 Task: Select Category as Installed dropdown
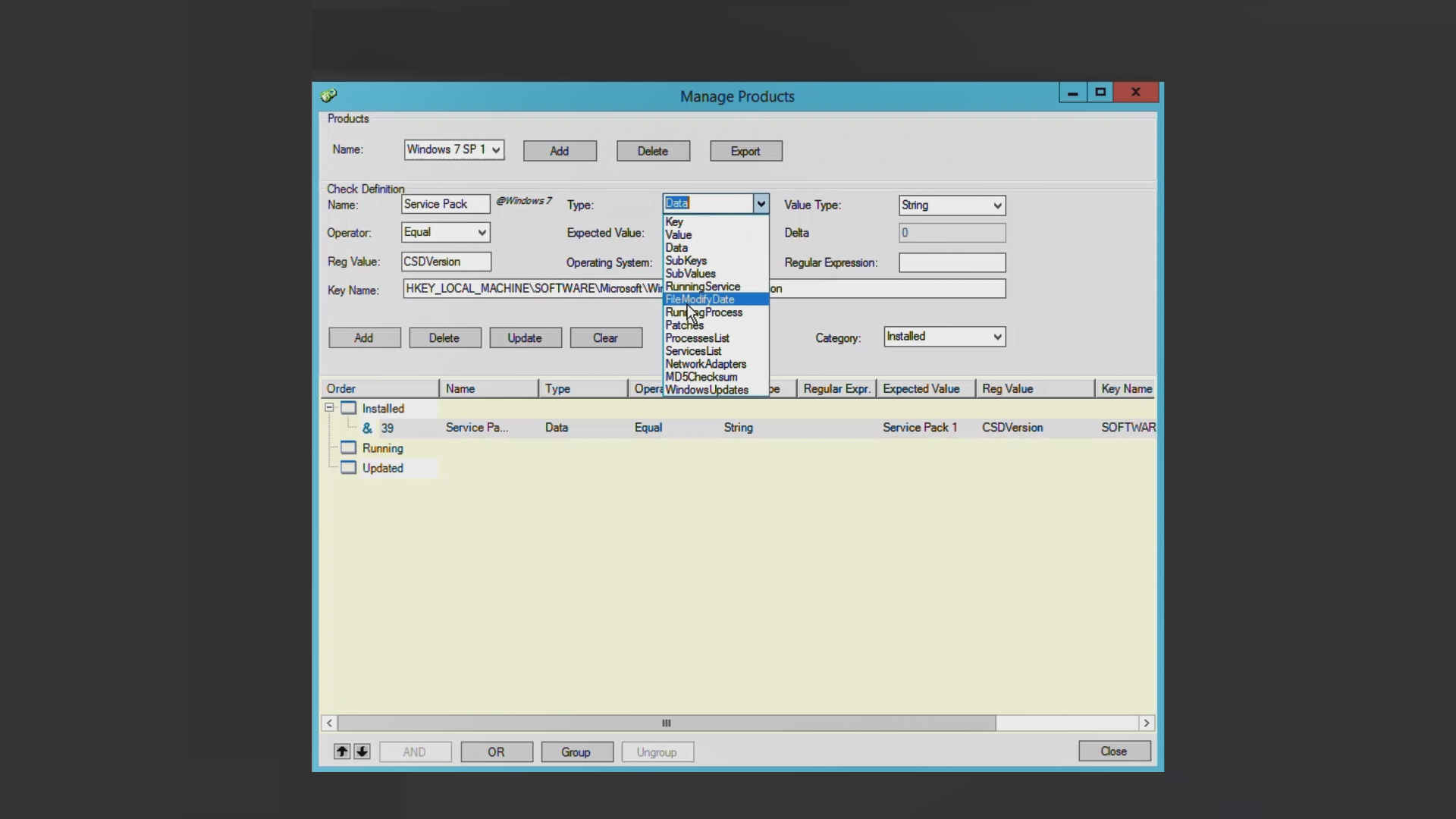[x=942, y=336]
